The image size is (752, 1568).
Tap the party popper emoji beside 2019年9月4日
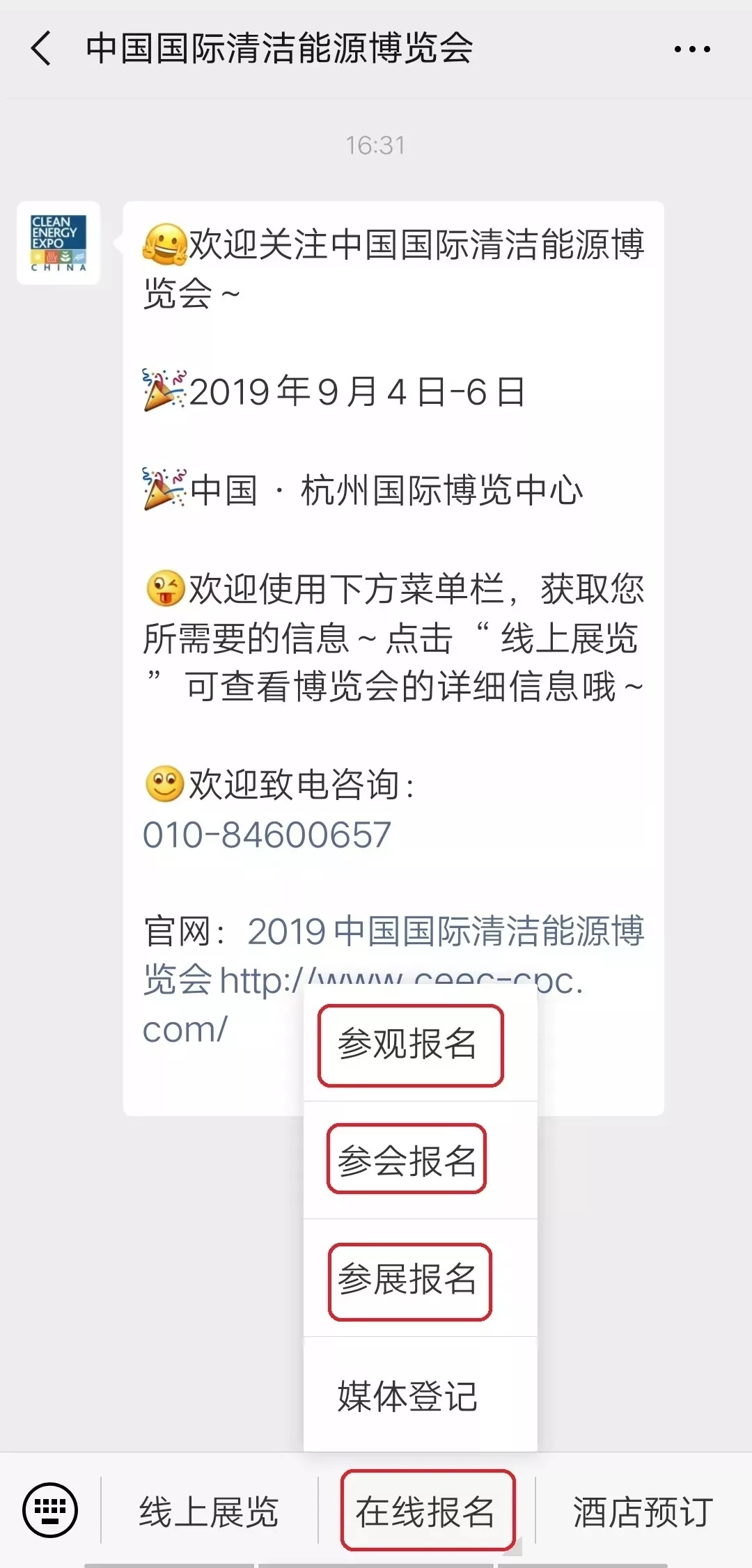pos(165,391)
